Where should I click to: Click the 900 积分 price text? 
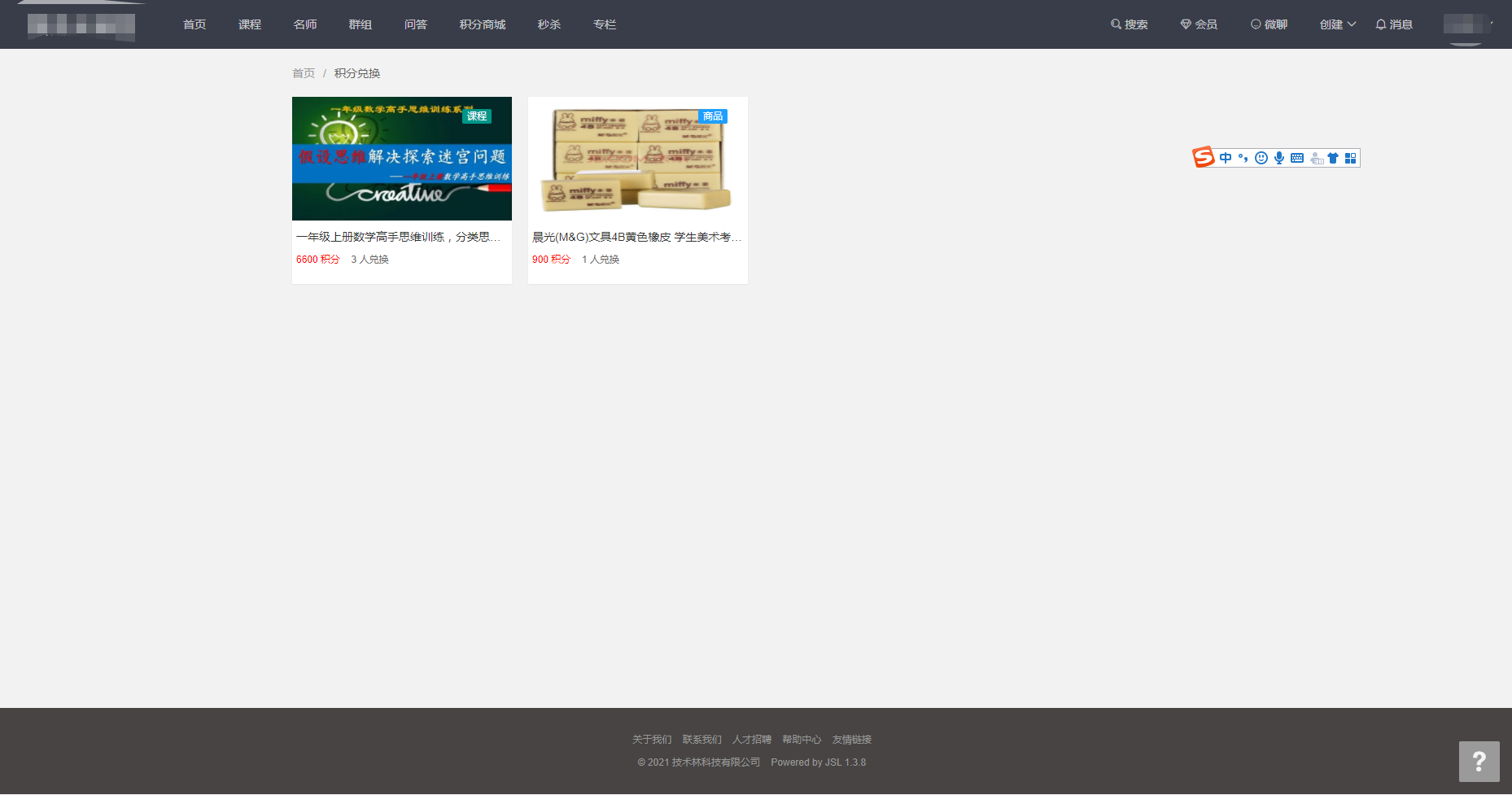552,260
